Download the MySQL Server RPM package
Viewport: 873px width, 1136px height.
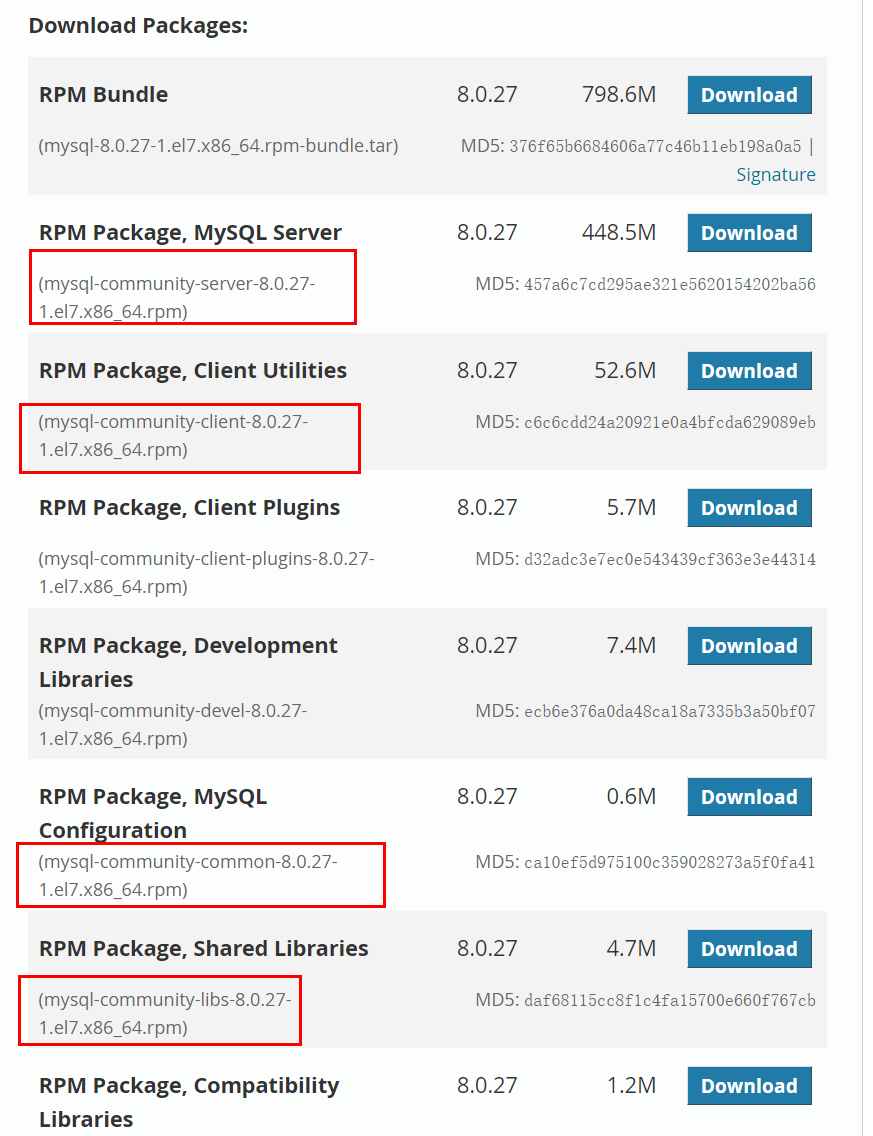click(749, 233)
